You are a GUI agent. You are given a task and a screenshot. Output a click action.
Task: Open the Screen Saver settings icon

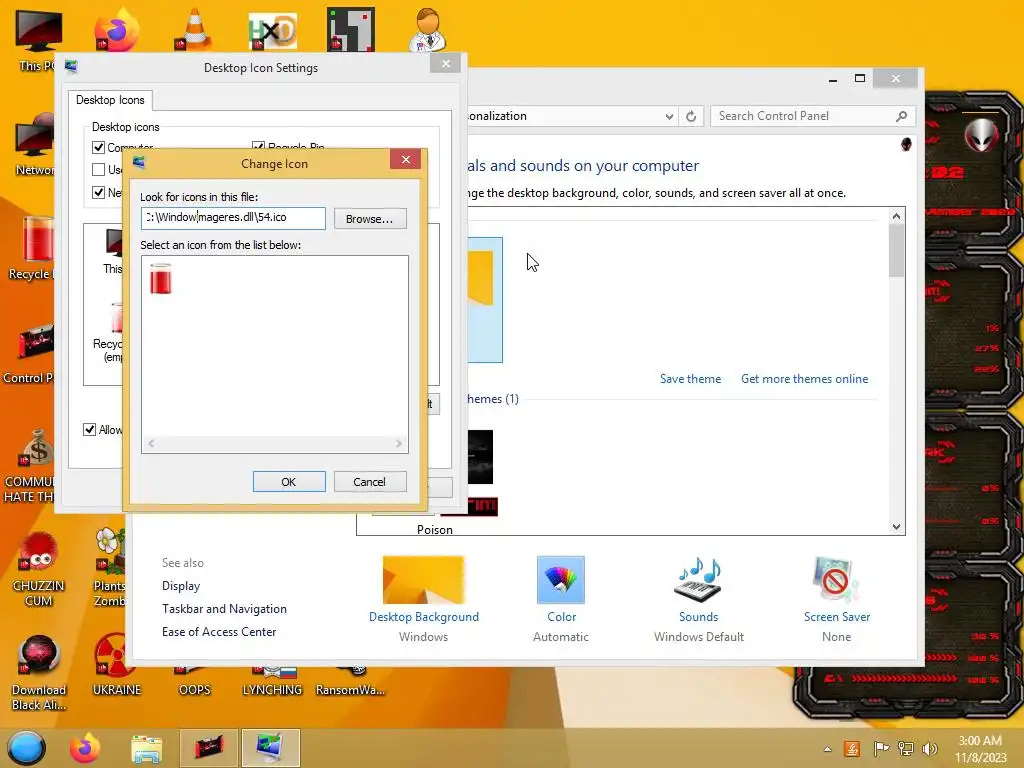pos(836,580)
